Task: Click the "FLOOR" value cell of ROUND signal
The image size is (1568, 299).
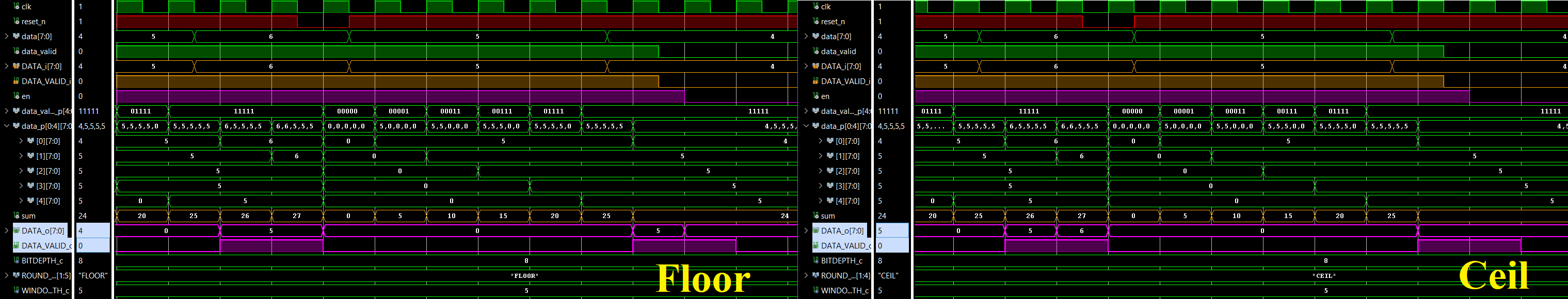Action: click(x=93, y=276)
